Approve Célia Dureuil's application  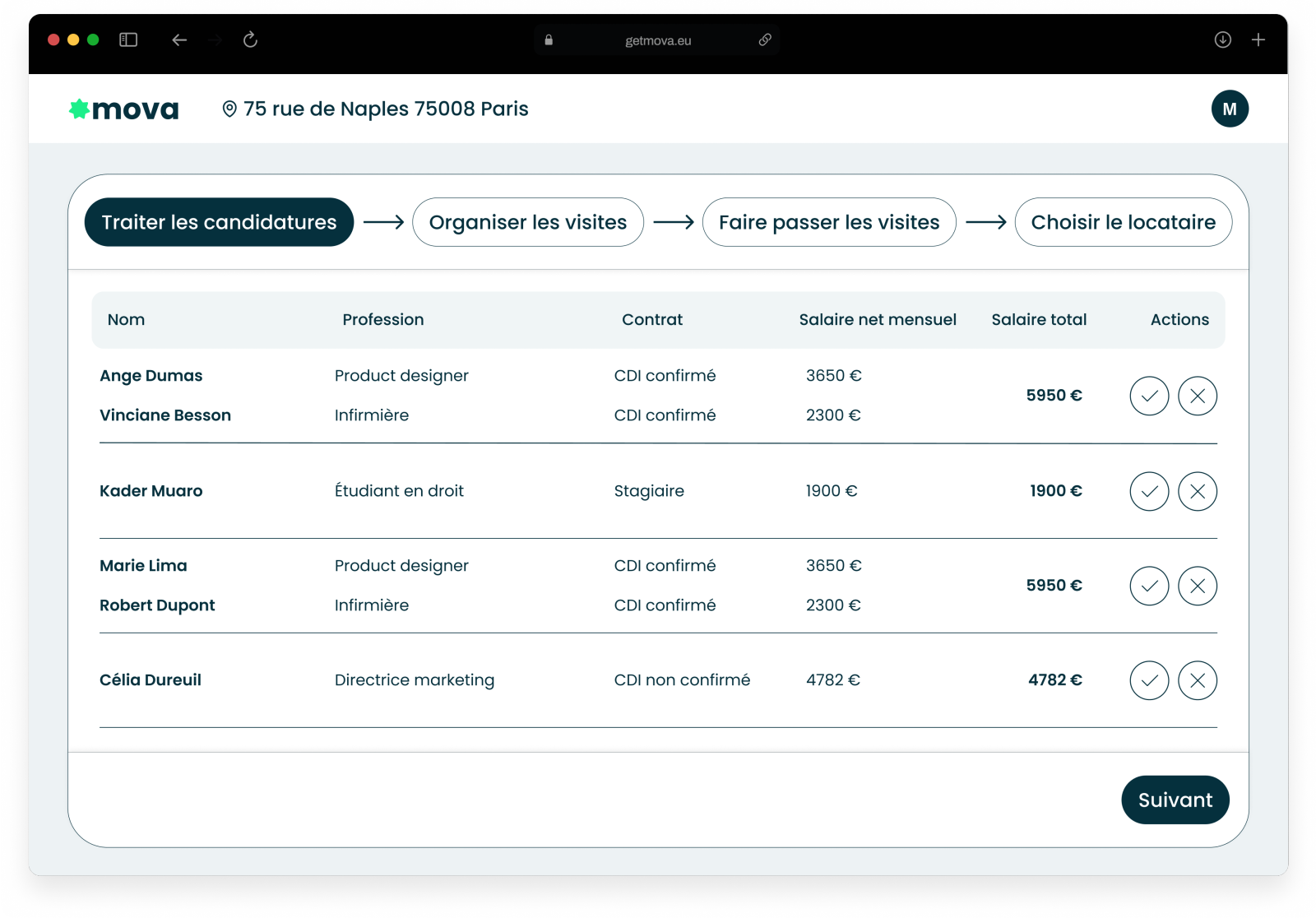[1149, 680]
